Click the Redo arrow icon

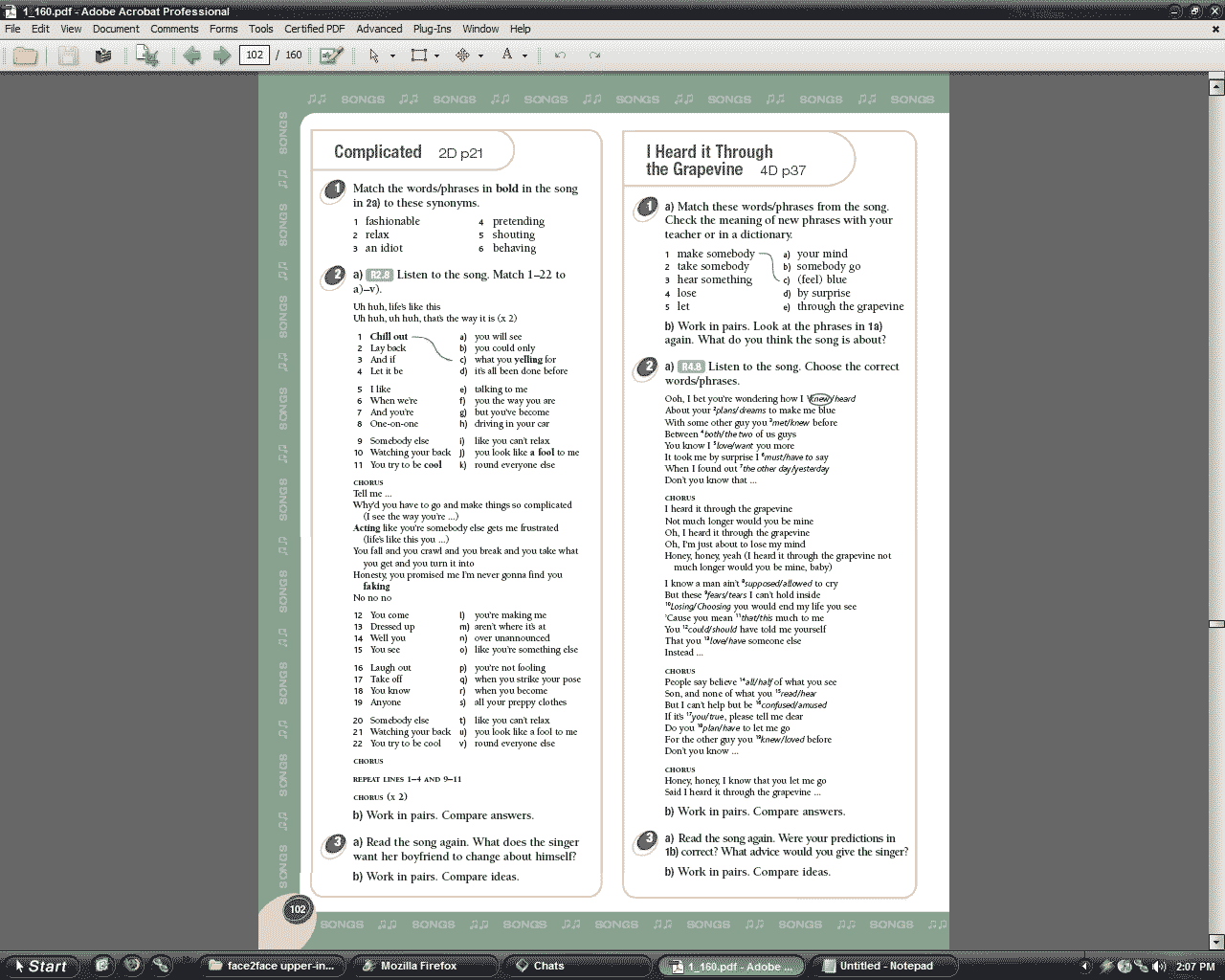tap(594, 56)
